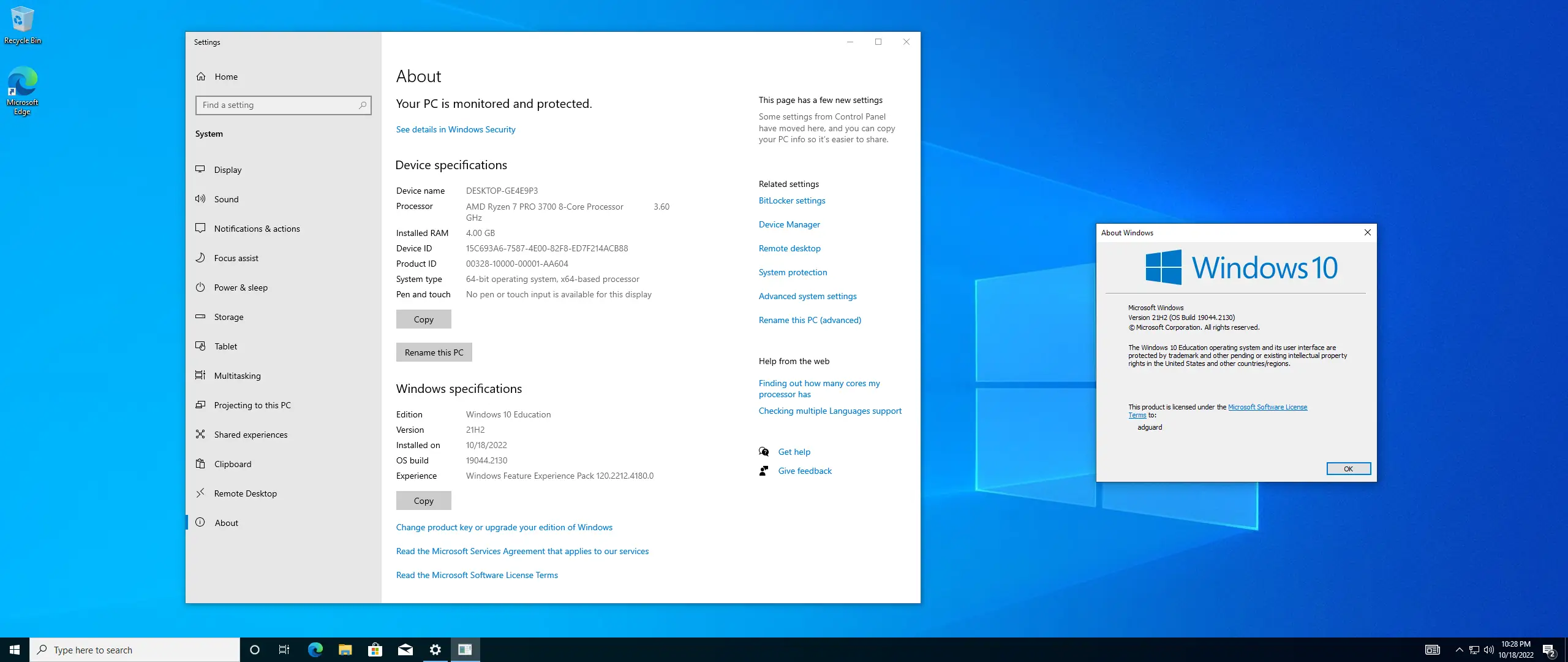Open Power & sleep settings
This screenshot has width=1568, height=662.
[x=240, y=287]
